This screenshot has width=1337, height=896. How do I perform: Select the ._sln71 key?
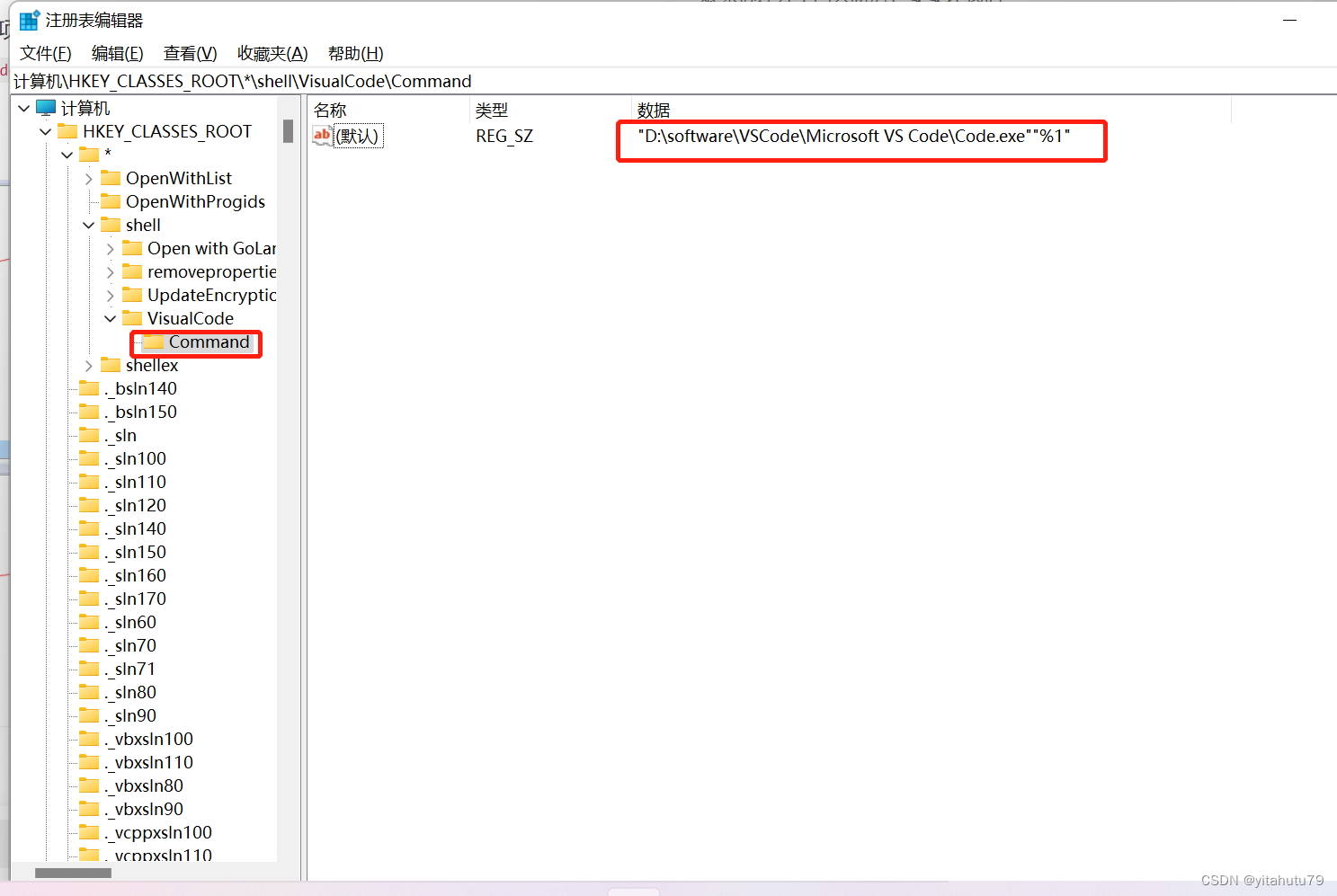[130, 670]
